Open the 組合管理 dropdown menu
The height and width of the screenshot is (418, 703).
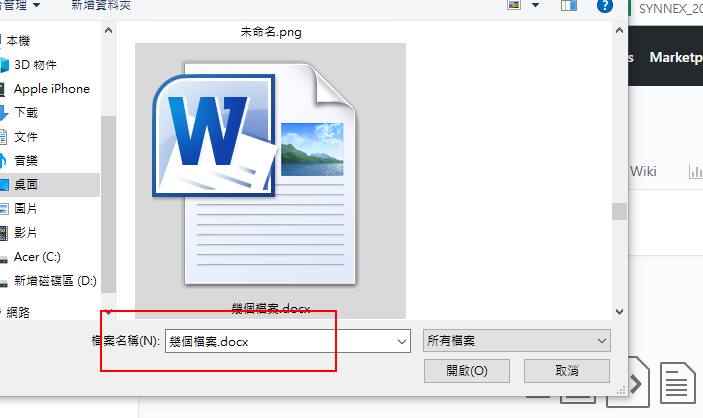(20, 5)
